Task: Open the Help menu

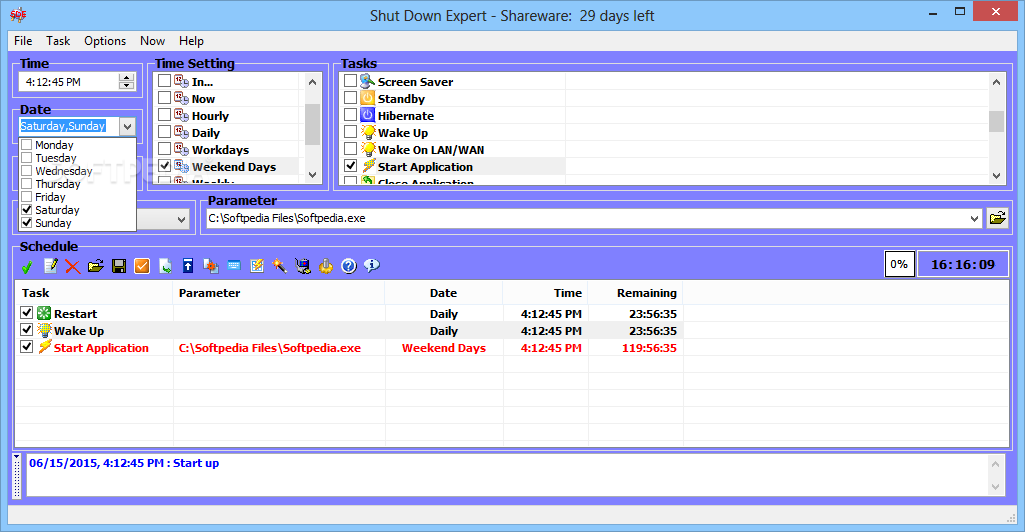Action: pyautogui.click(x=192, y=41)
